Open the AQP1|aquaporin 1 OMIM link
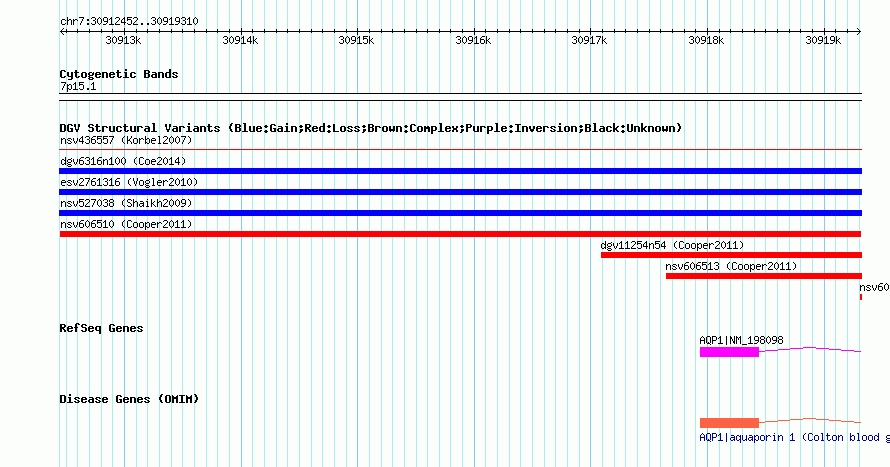This screenshot has width=890, height=467. [794, 437]
